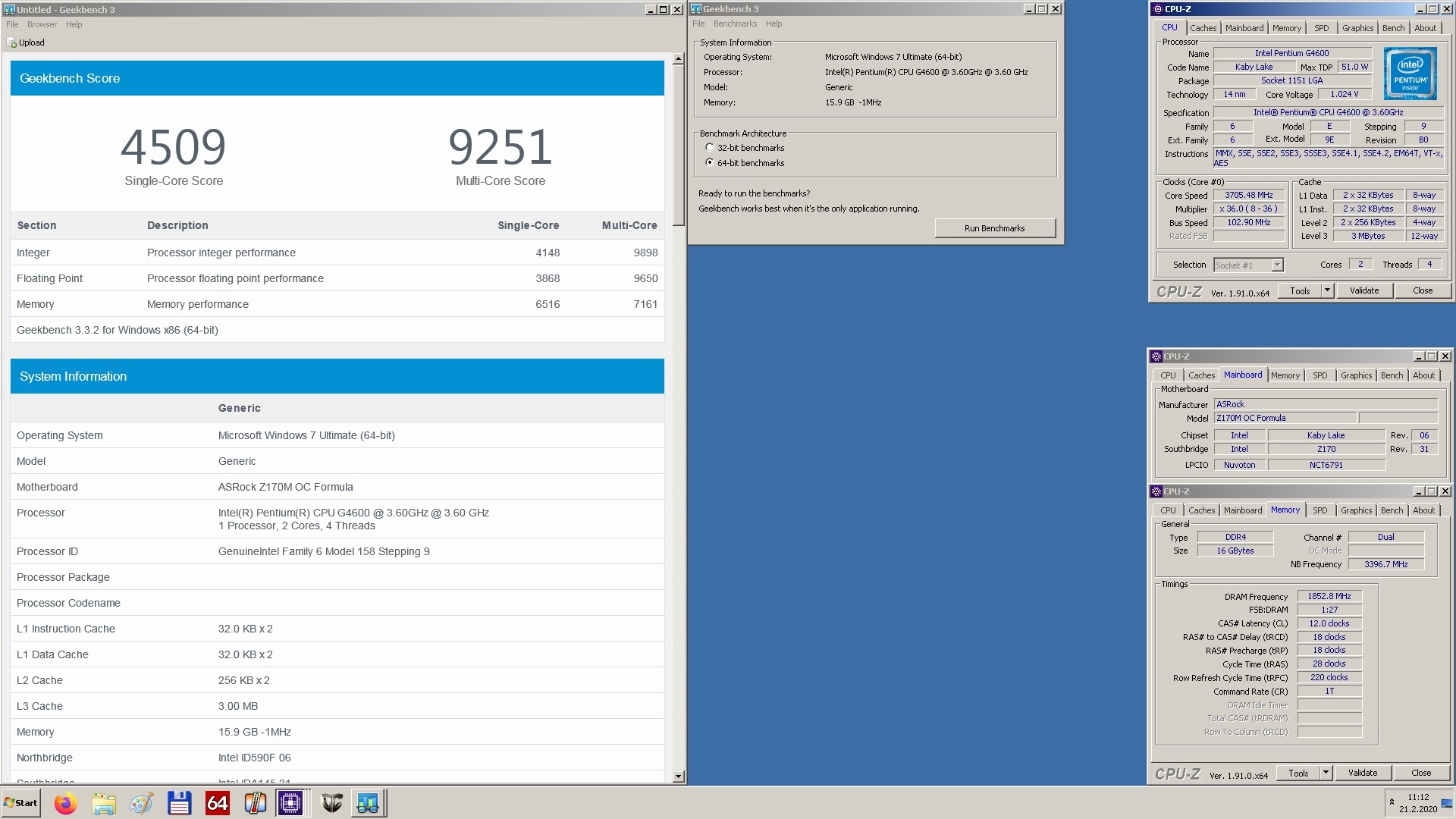This screenshot has width=1456, height=819.
Task: Click Validate in the bottom CPU-Z window
Action: point(1362,773)
